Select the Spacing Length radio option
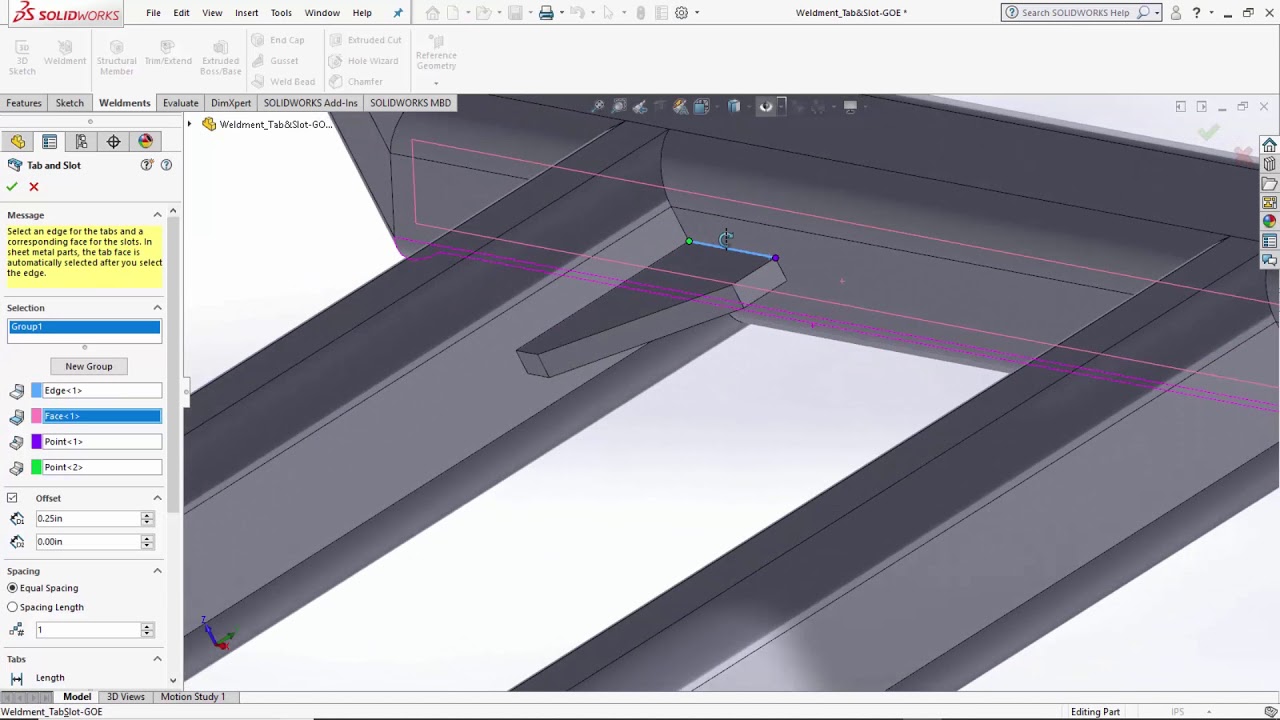The width and height of the screenshot is (1280, 720). (x=12, y=607)
